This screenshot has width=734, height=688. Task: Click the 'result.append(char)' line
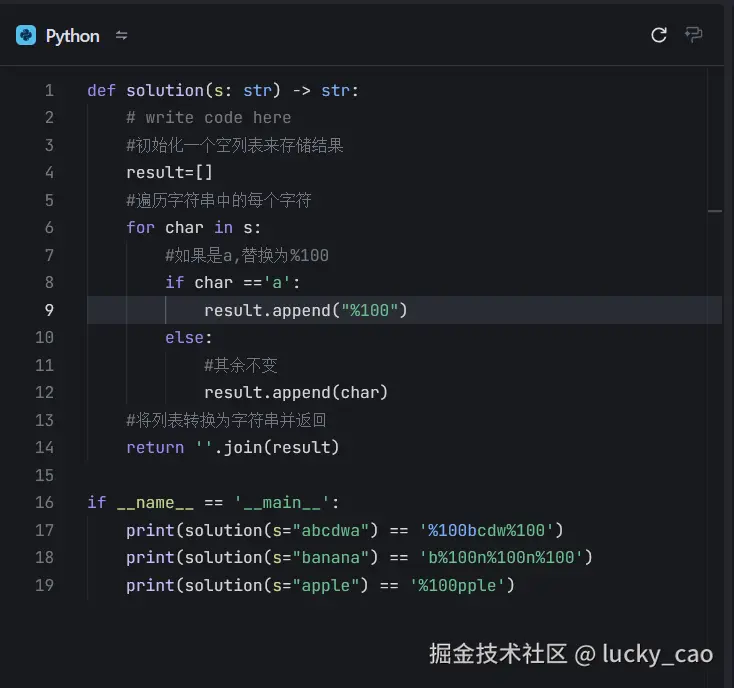(x=296, y=392)
